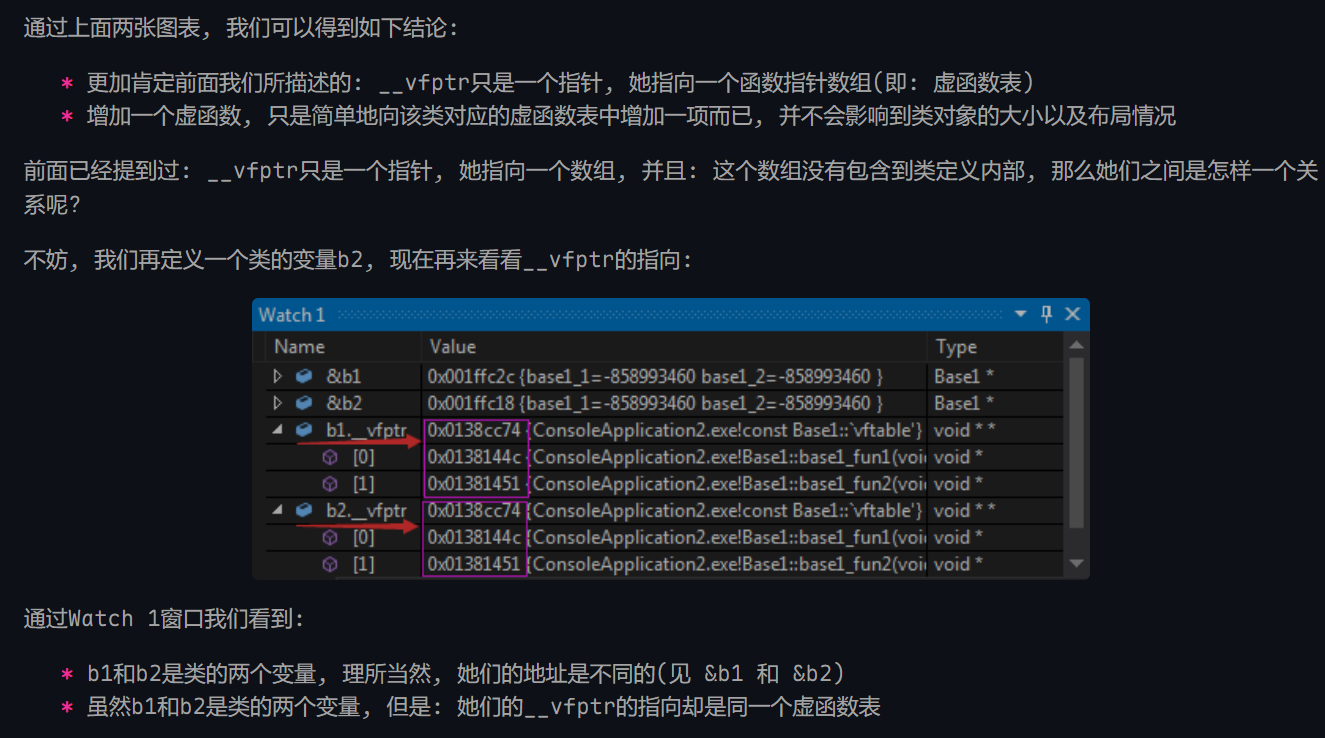
Task: Click the Watch 1 title tab
Action: point(292,315)
